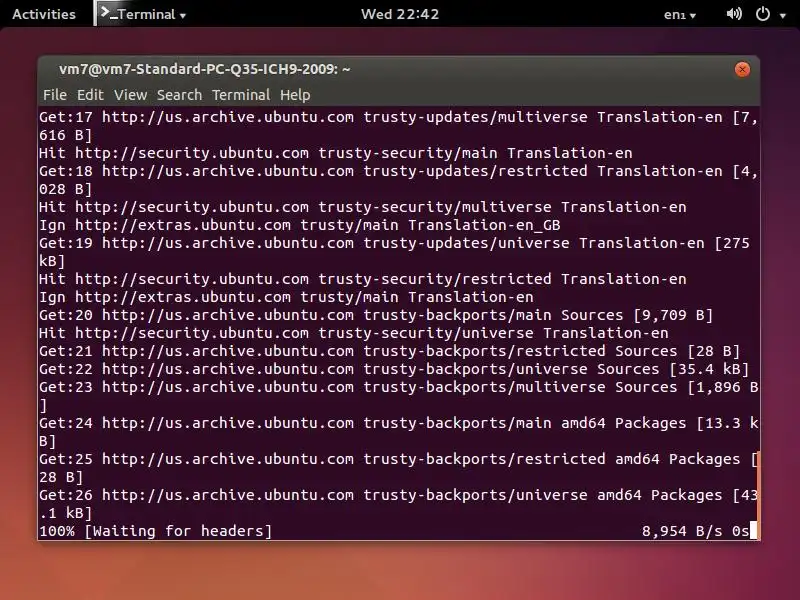Click the terminal window title bar text
800x600 pixels.
(x=205, y=69)
